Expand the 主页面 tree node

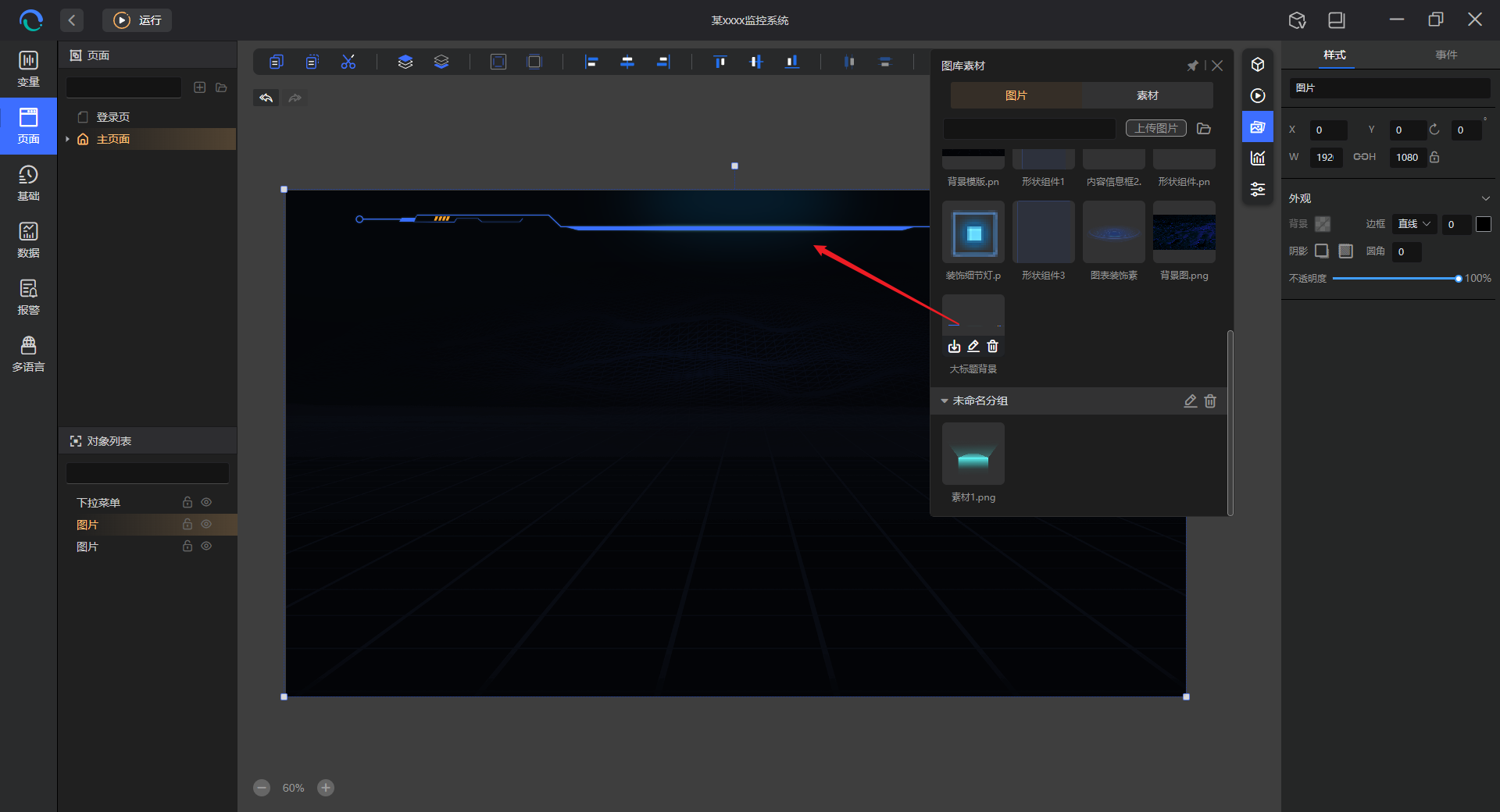pos(68,139)
